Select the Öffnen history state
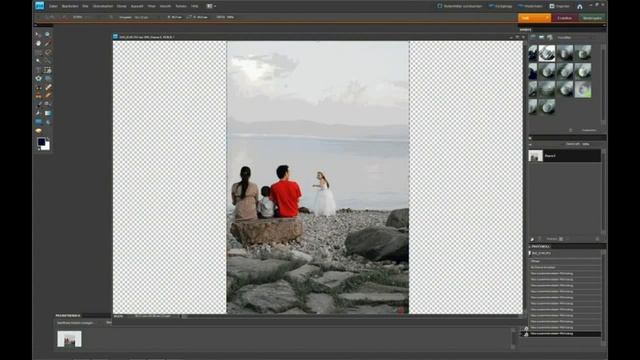The height and width of the screenshot is (360, 640). point(565,261)
